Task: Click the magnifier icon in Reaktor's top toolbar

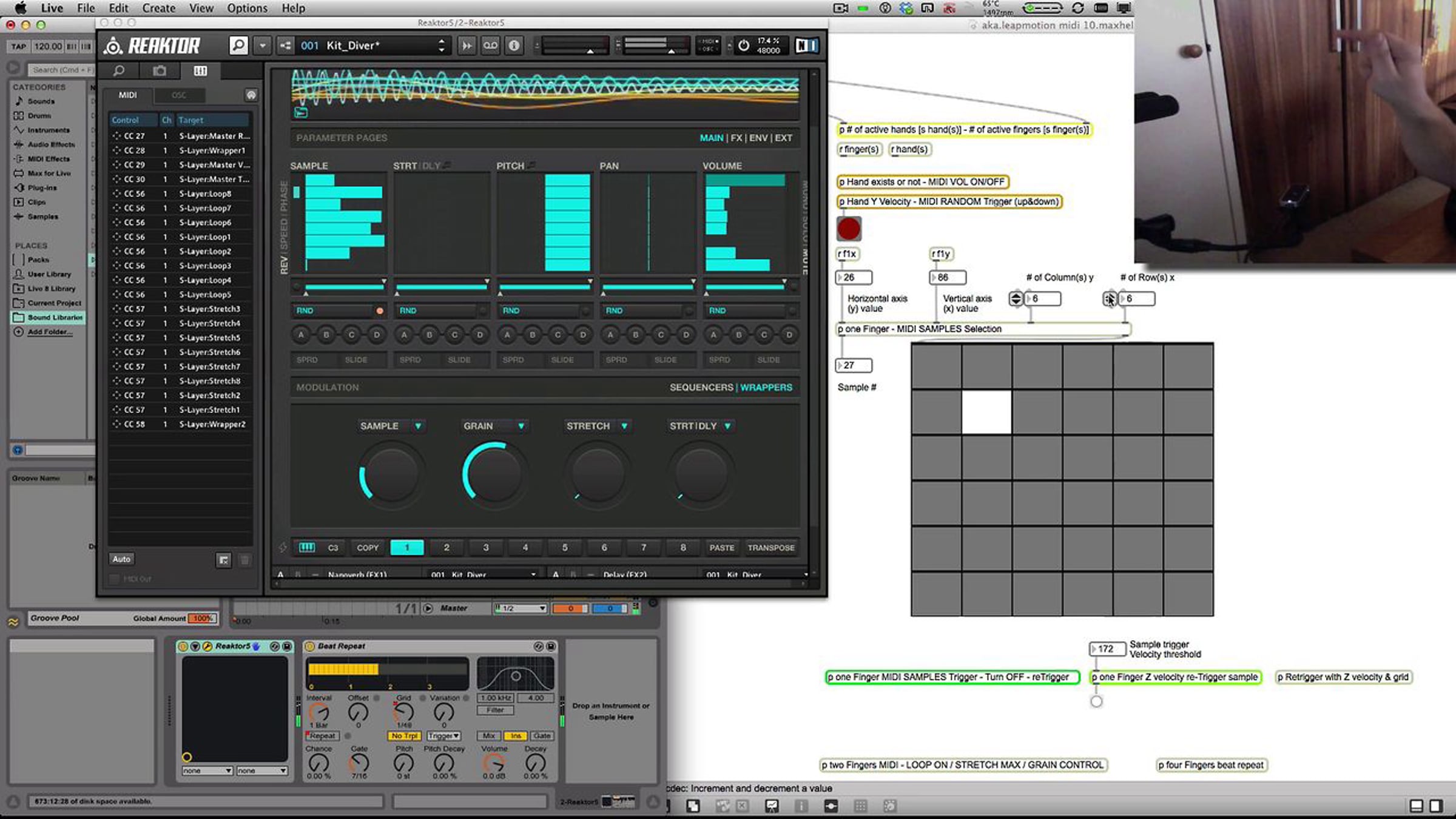Action: pyautogui.click(x=238, y=45)
